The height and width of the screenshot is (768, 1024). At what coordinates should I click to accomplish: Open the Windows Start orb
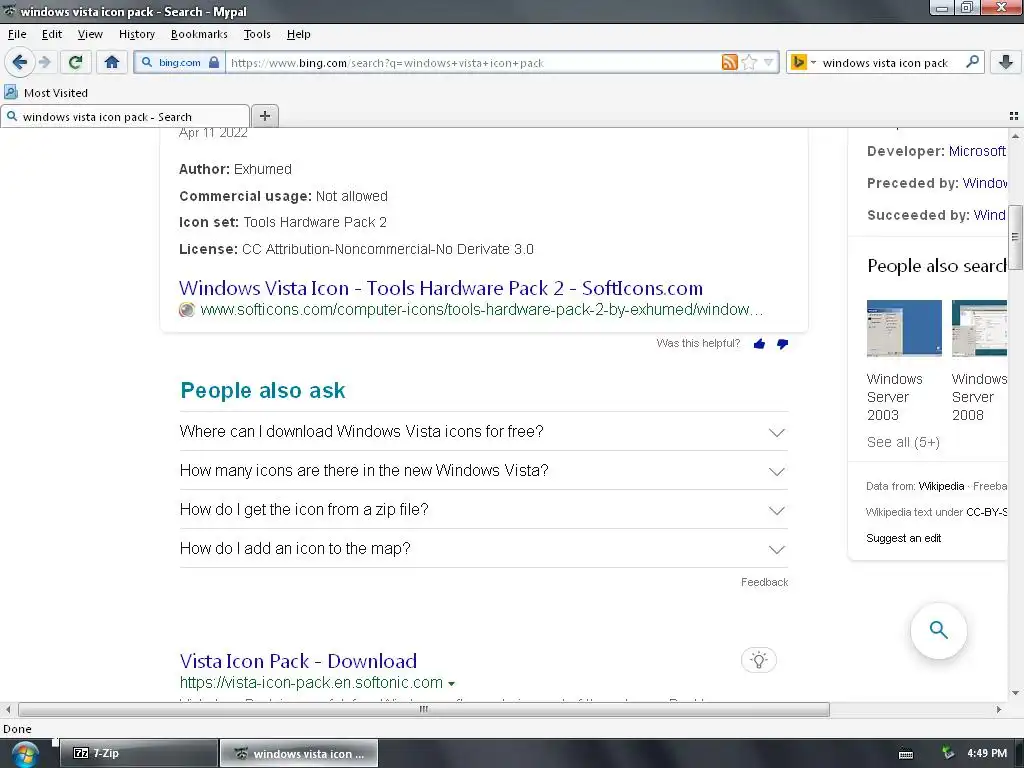tap(25, 754)
